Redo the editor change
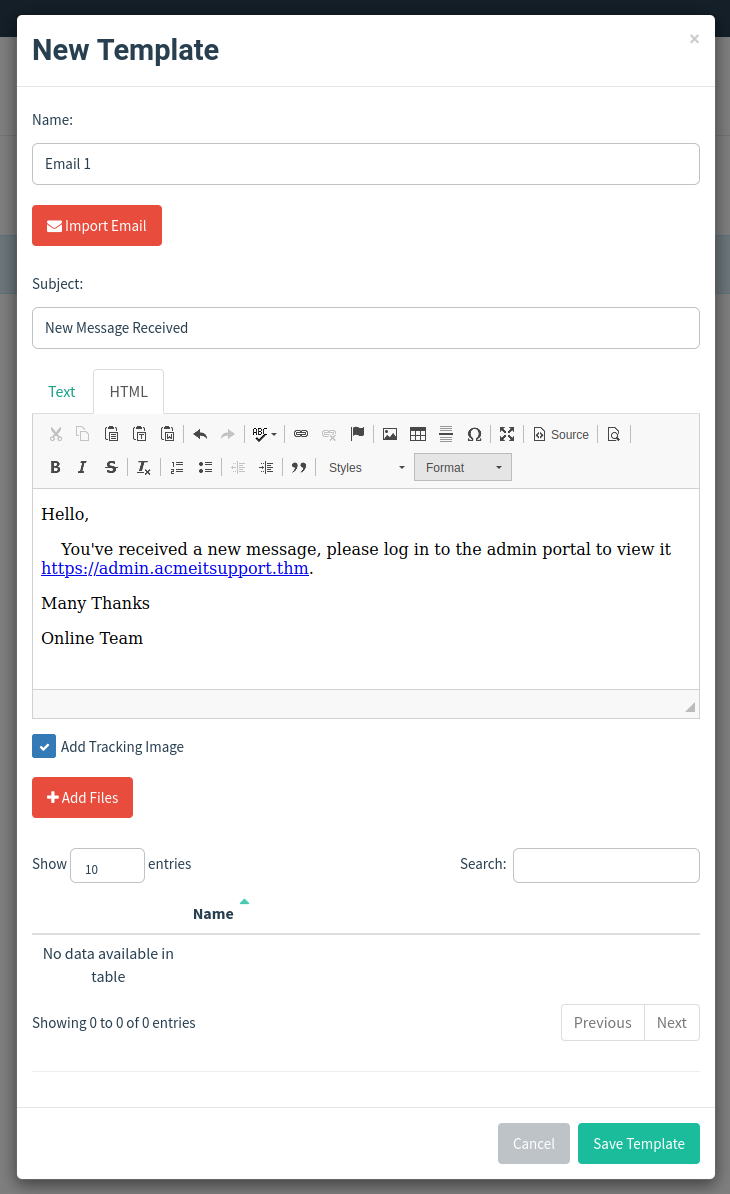Viewport: 730px width, 1194px height. click(x=228, y=434)
